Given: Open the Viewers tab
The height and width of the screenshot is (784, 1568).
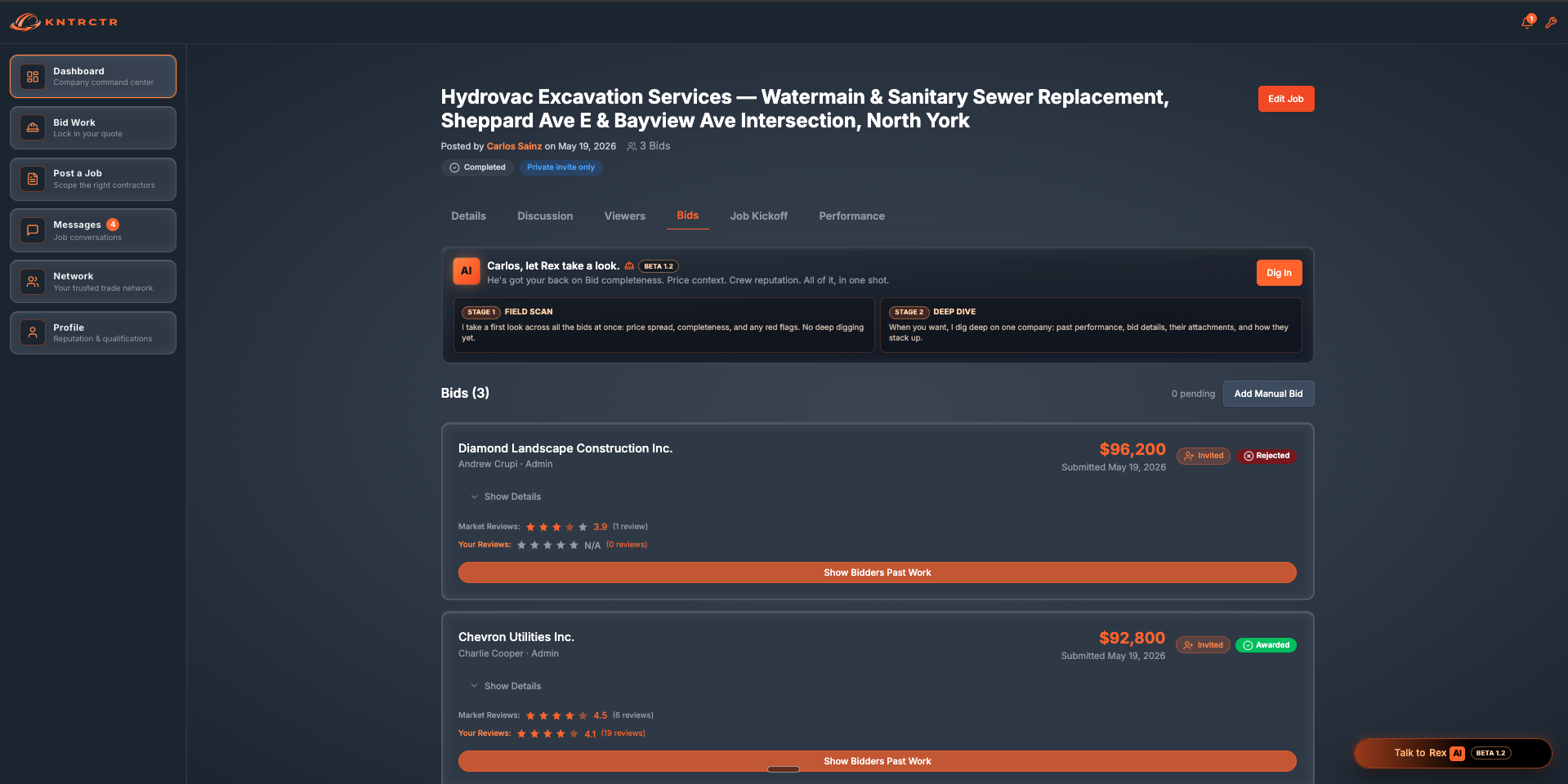Looking at the screenshot, I should tap(625, 216).
